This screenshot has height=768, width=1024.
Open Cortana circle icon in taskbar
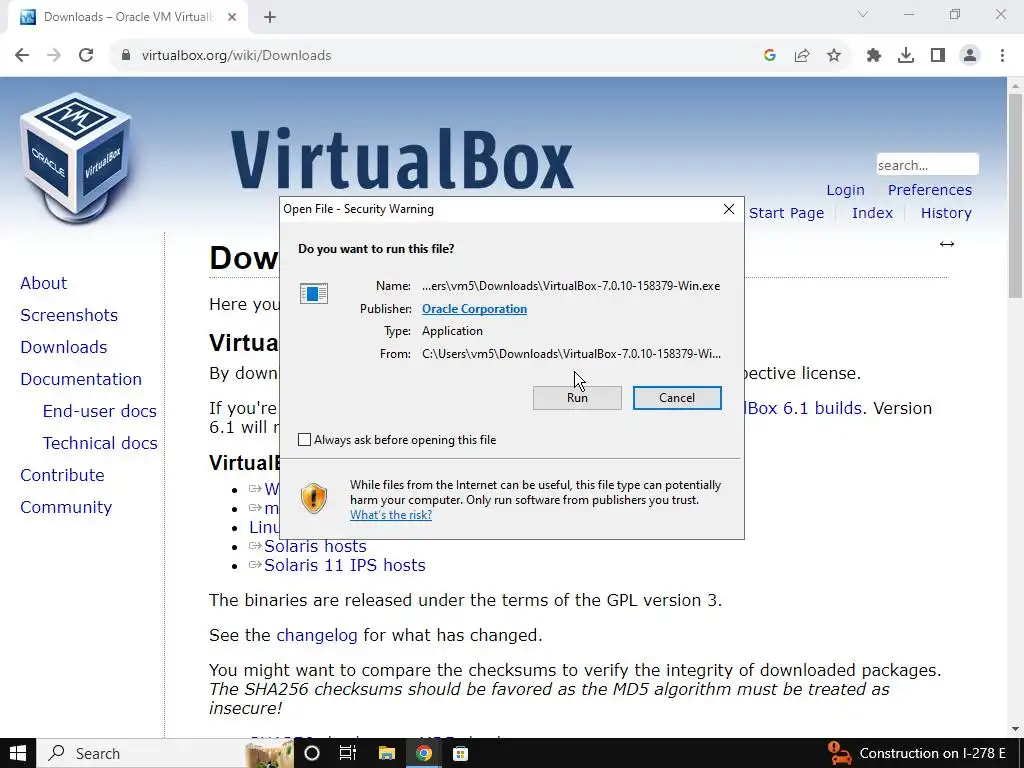(x=312, y=753)
